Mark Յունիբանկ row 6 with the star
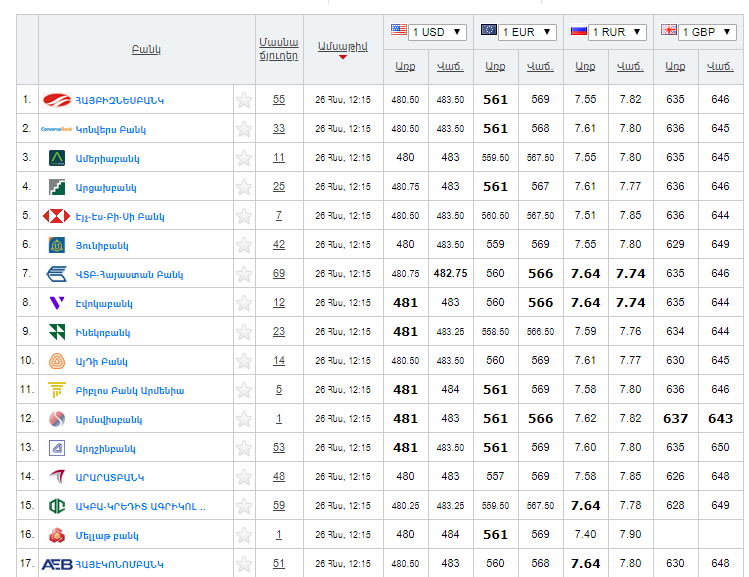The height and width of the screenshot is (577, 749). pyautogui.click(x=244, y=245)
